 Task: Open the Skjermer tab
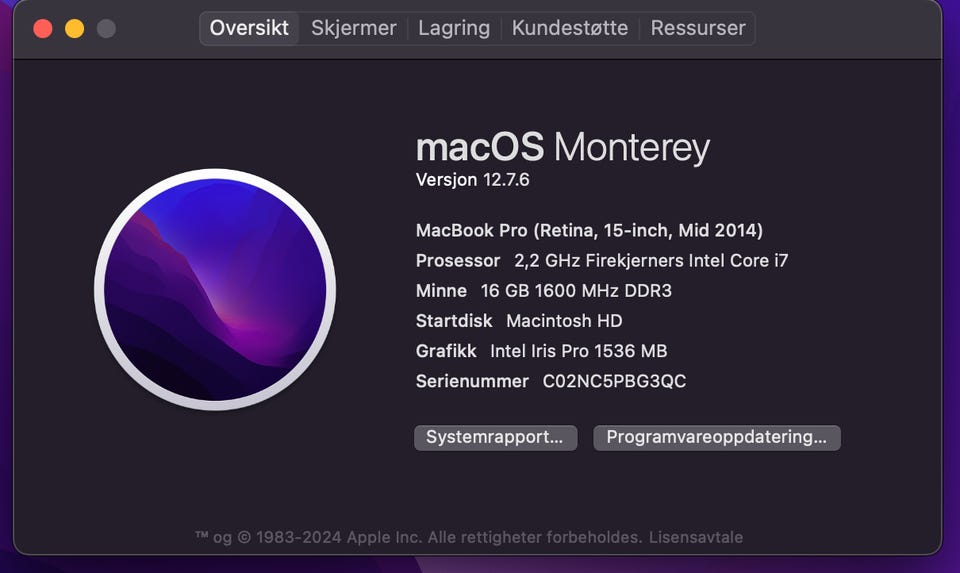click(353, 28)
